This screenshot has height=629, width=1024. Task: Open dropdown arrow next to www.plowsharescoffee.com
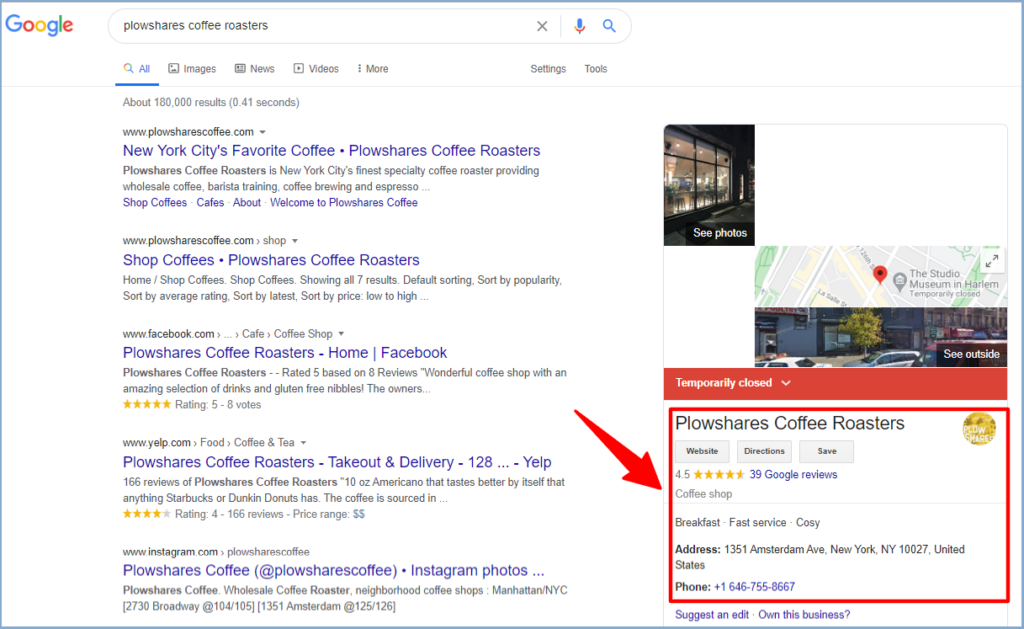click(x=263, y=132)
